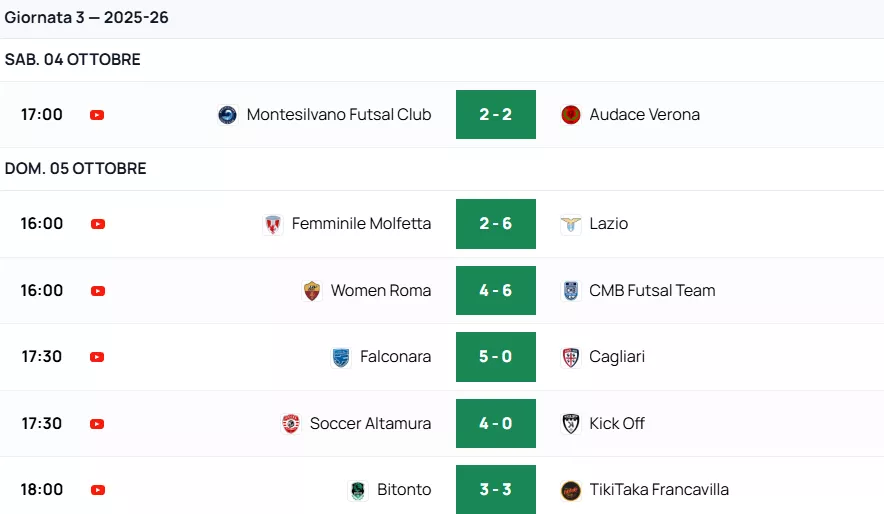
Task: Watch Soccer Altamura match on YouTube
Action: (97, 424)
